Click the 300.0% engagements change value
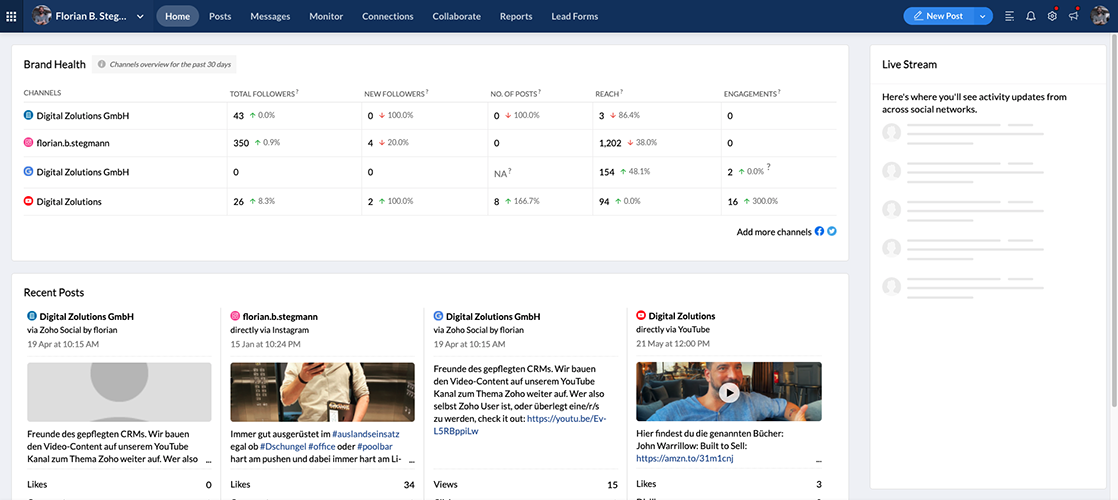The width and height of the screenshot is (1118, 500). pos(764,201)
